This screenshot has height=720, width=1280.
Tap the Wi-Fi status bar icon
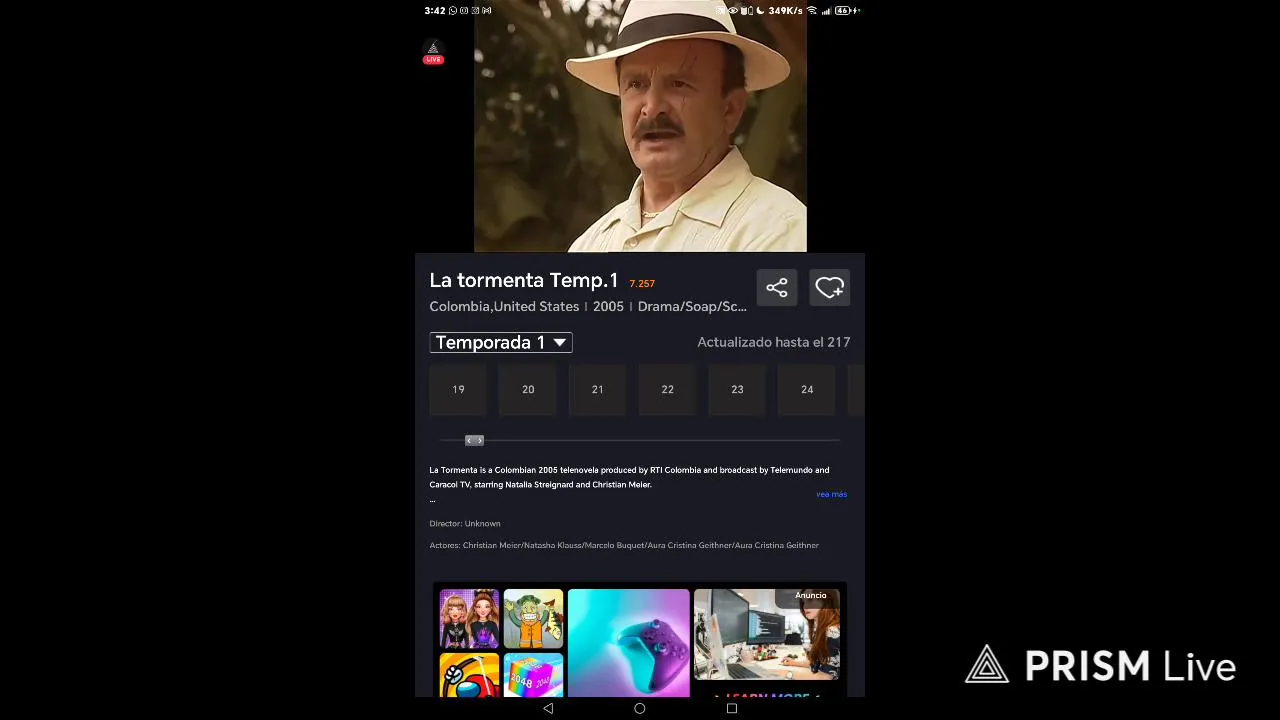pyautogui.click(x=812, y=10)
